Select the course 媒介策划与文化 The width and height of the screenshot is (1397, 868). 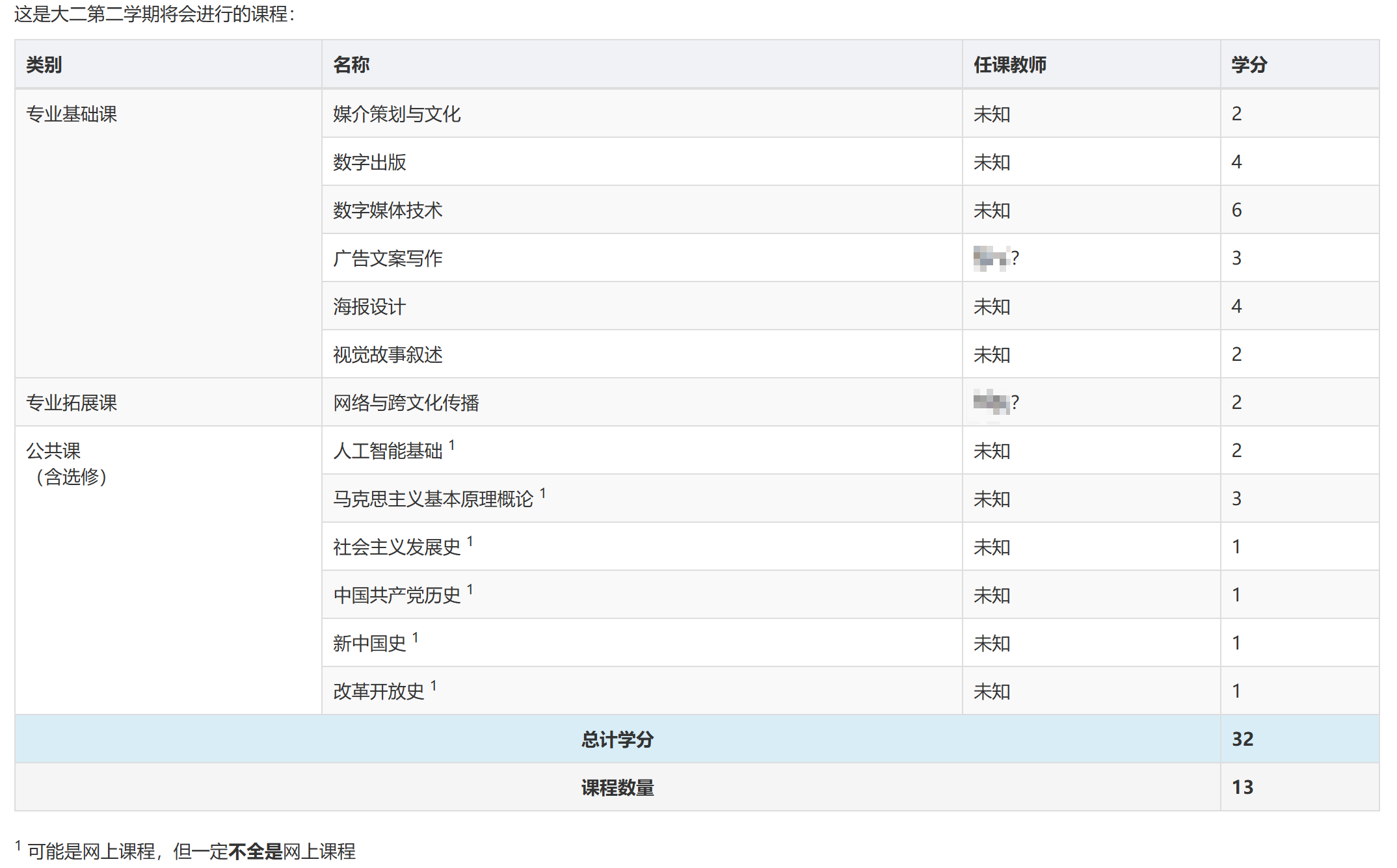click(x=398, y=113)
